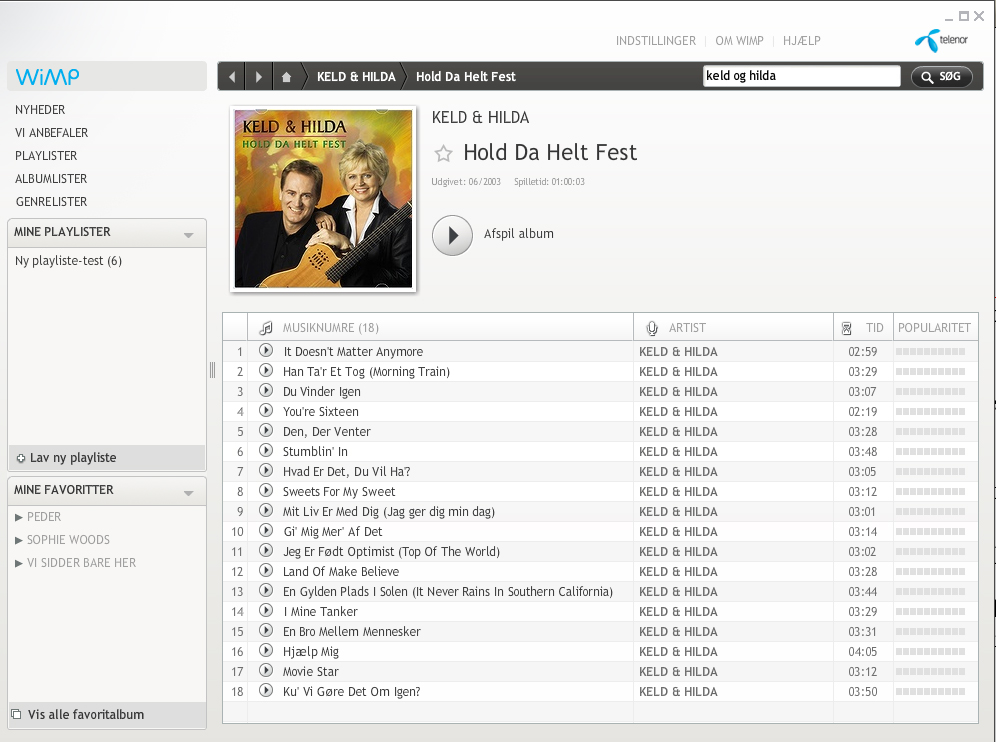996x742 pixels.
Task: Expand the PEDER favorite item
Action: 19,517
